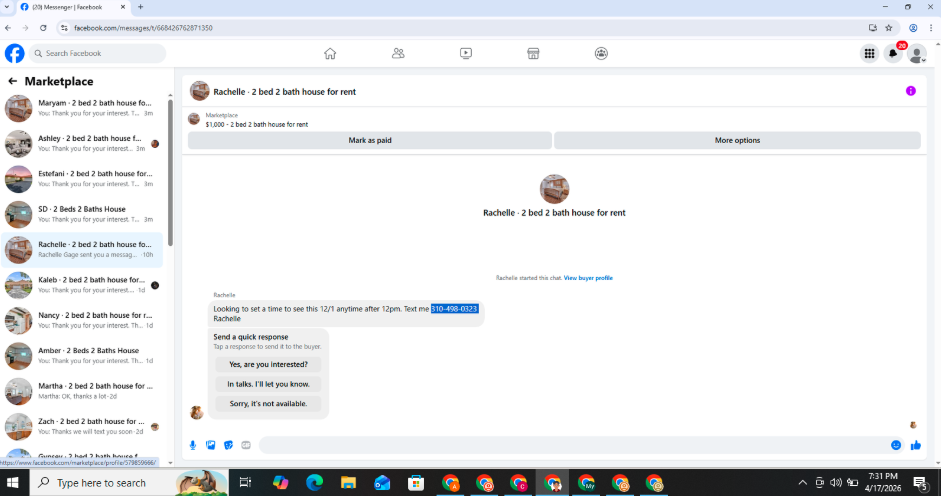The image size is (941, 496).
Task: Bookmark this page with the star
Action: click(889, 28)
